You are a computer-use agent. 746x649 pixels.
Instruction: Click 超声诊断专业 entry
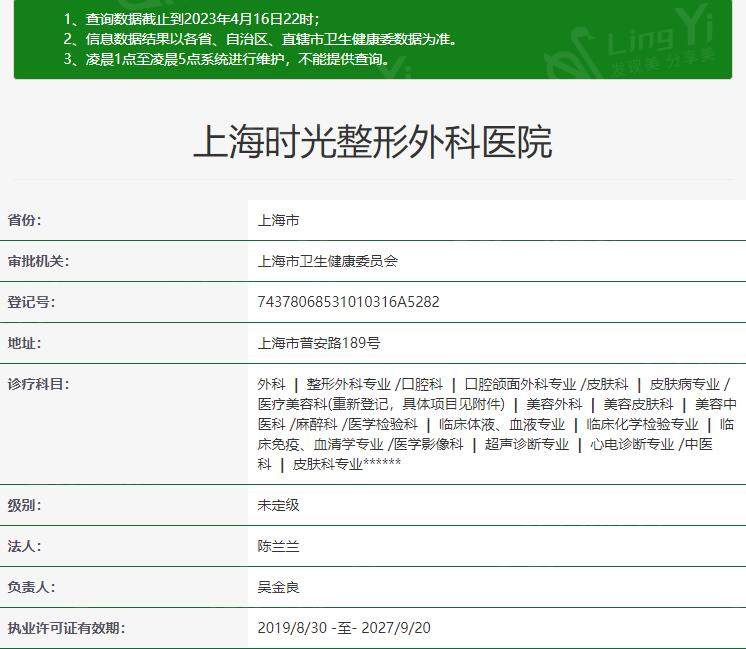point(527,444)
